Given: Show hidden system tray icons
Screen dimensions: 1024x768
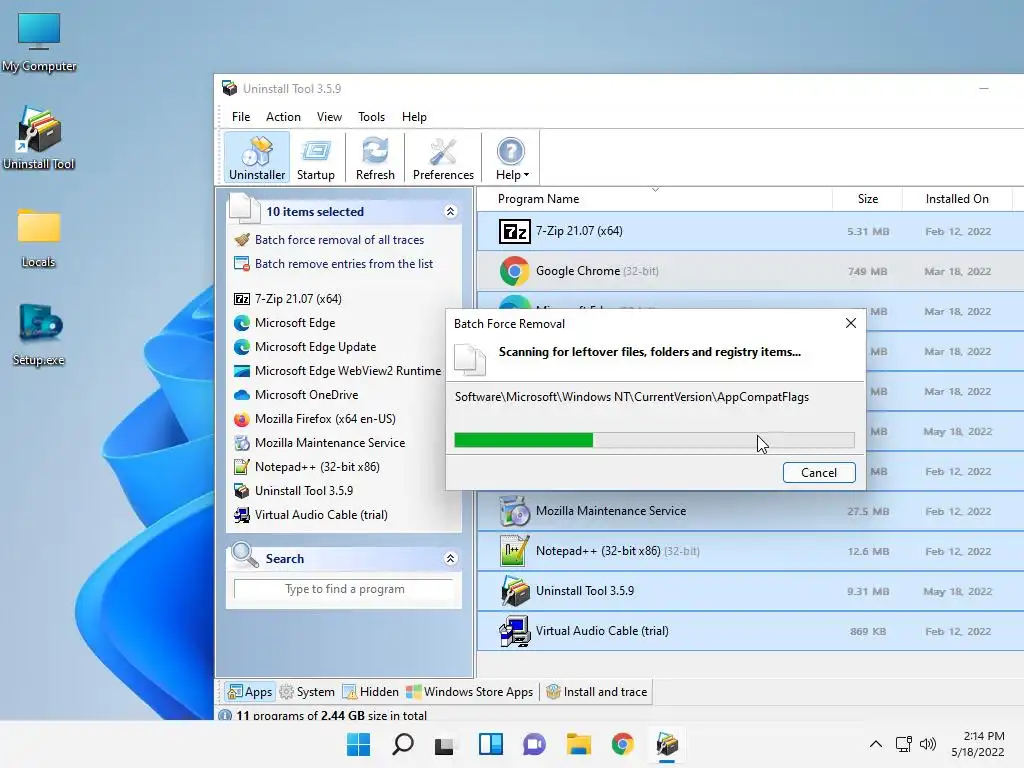Looking at the screenshot, I should pyautogui.click(x=876, y=744).
